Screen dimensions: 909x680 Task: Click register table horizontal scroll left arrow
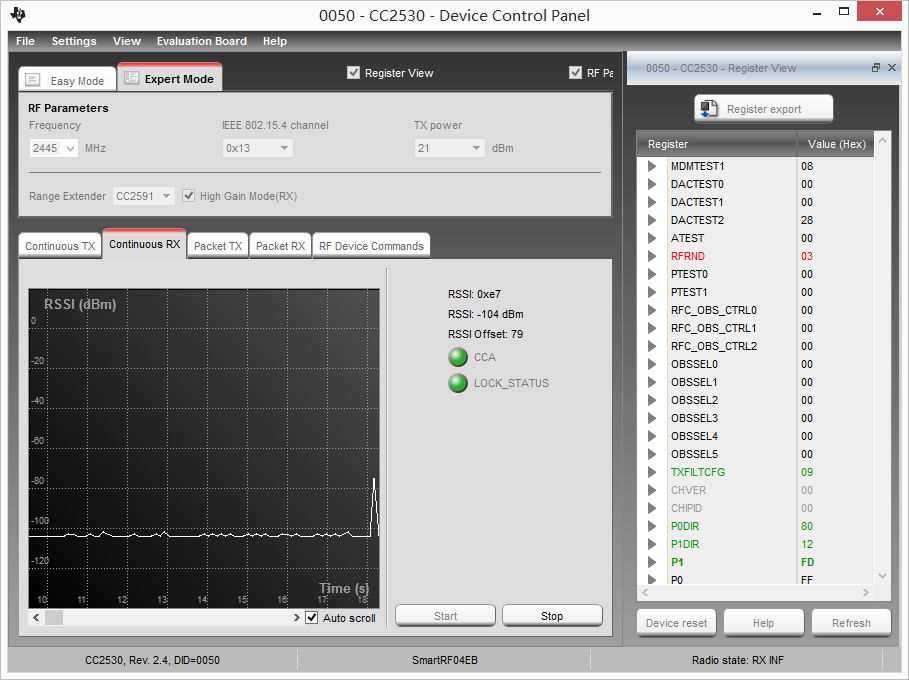coord(645,592)
